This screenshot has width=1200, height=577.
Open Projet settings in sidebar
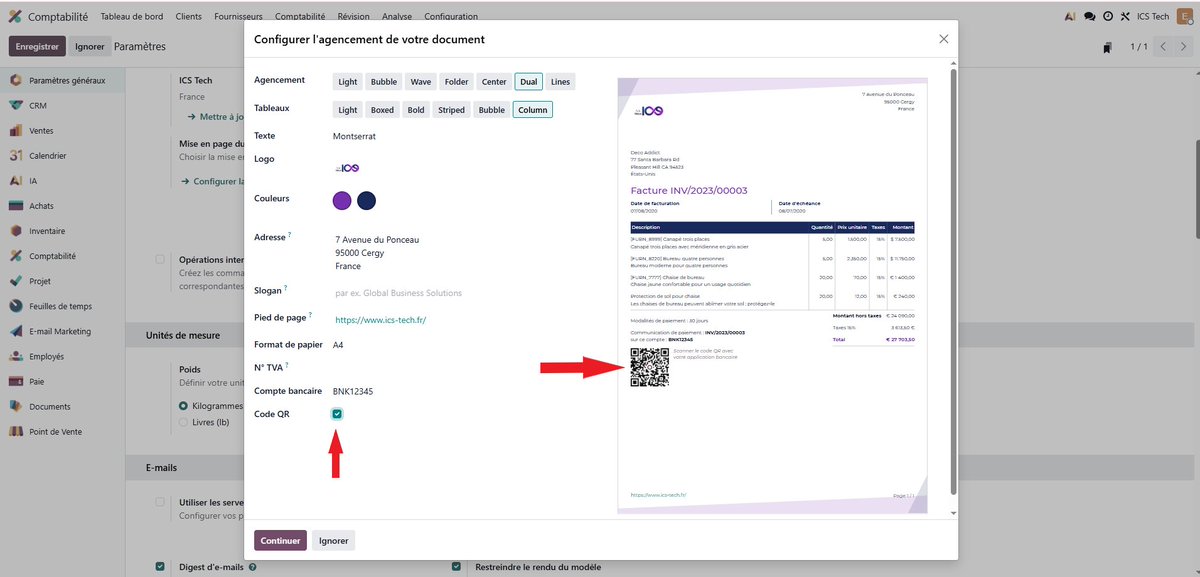pyautogui.click(x=62, y=282)
